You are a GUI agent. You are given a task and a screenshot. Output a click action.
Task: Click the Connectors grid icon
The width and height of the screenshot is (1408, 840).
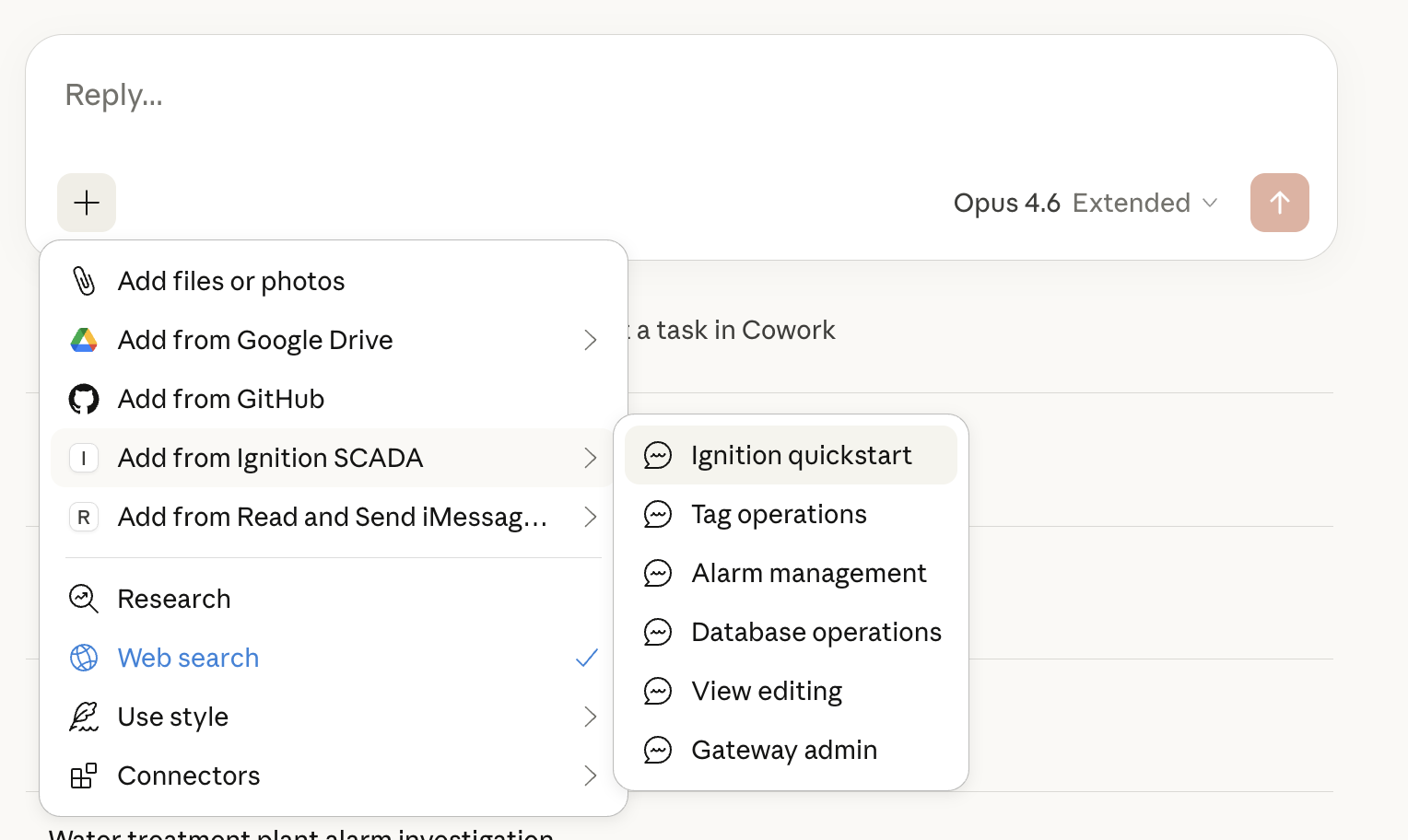pos(84,776)
